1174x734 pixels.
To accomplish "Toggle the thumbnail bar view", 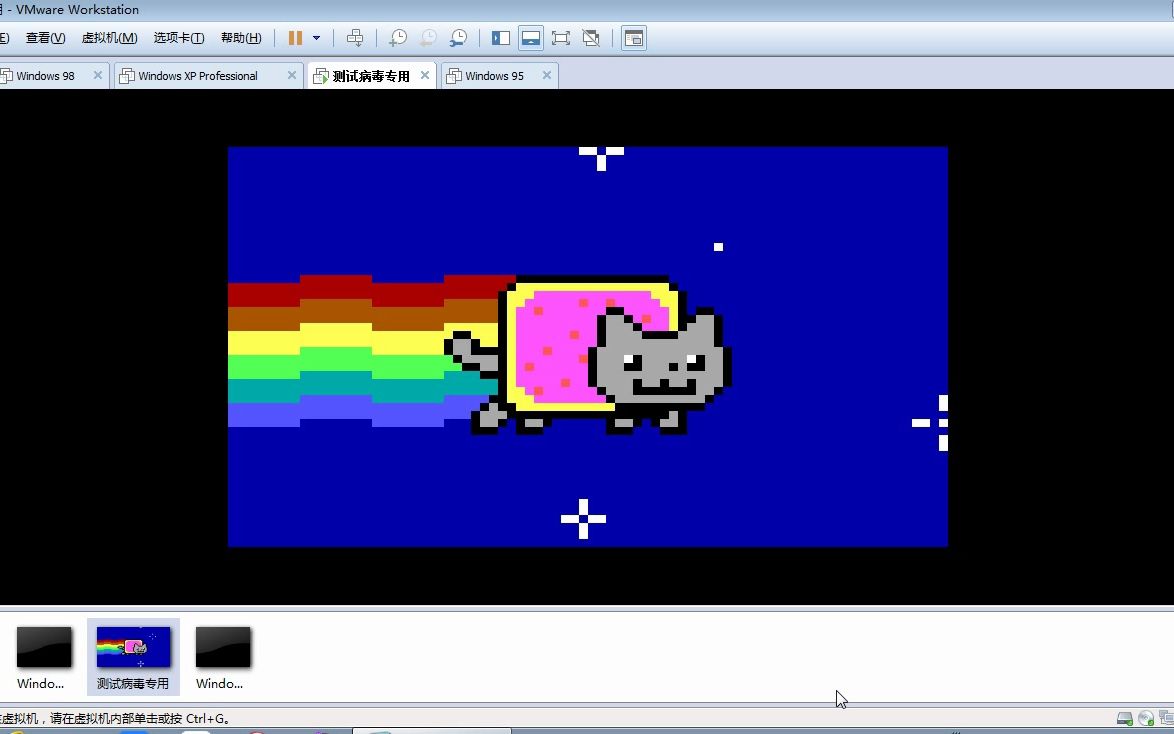I will (531, 37).
